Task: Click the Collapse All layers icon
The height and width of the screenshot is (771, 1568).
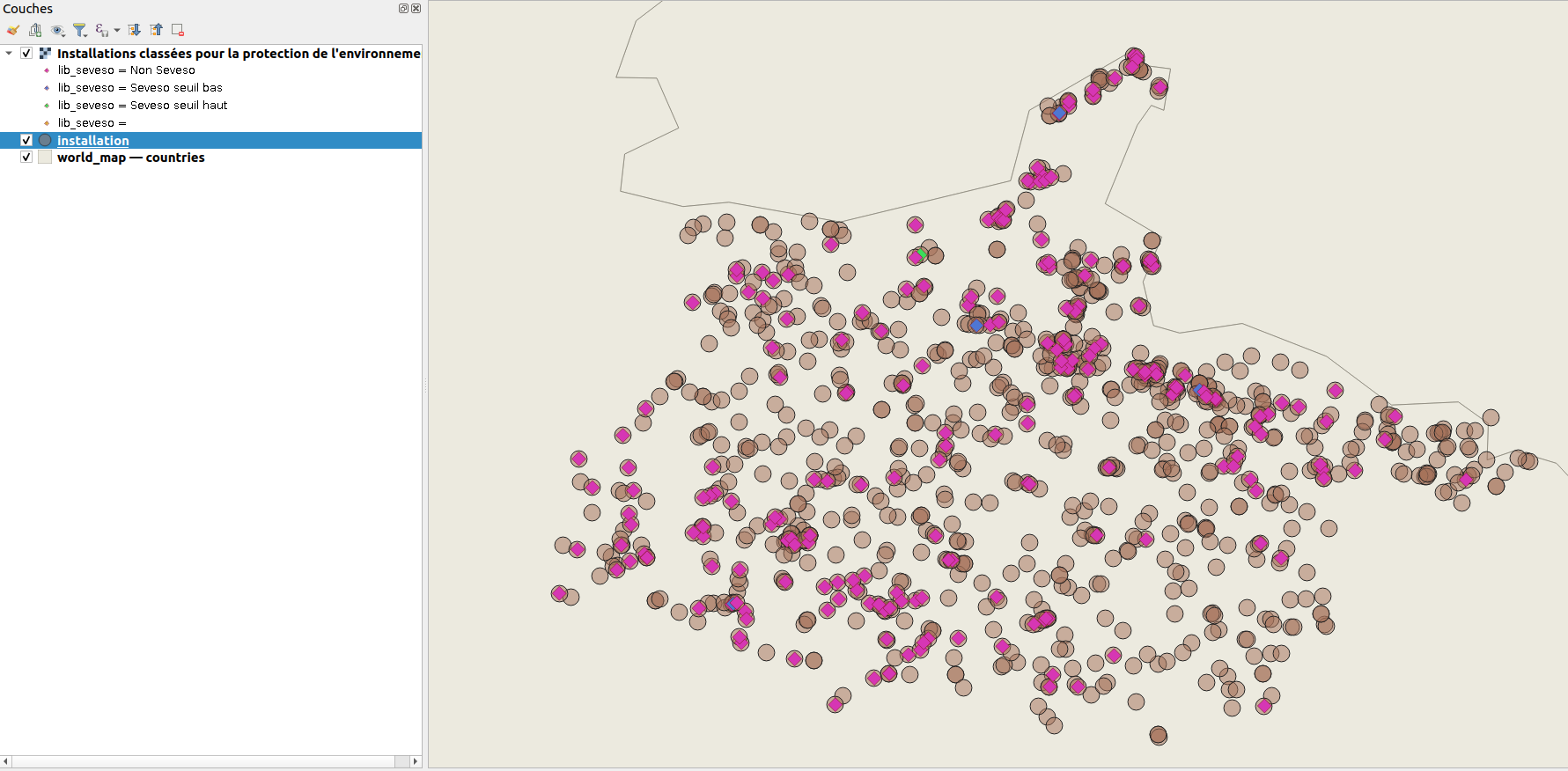Action: point(157,30)
